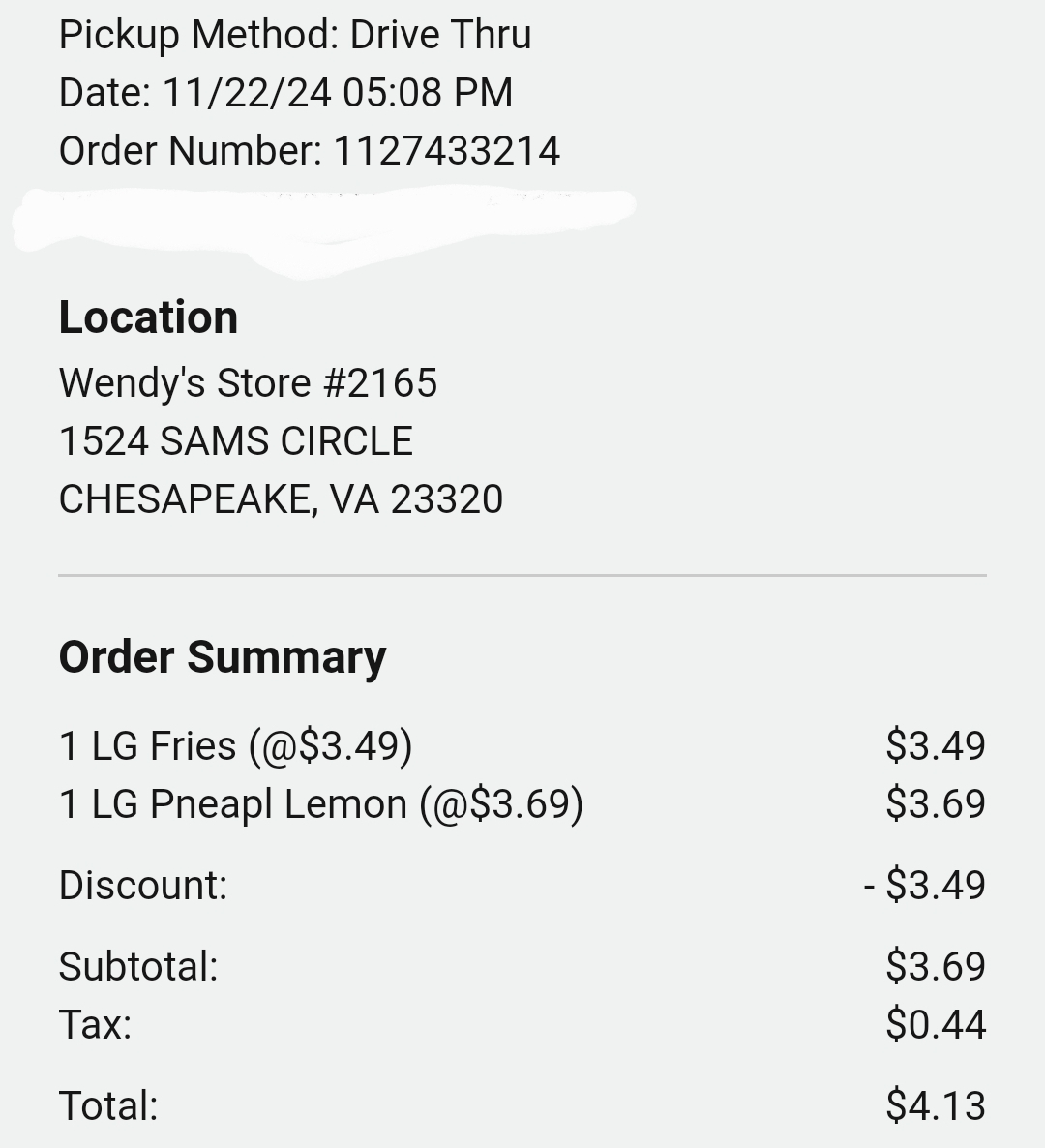
Task: Click the Pickup Method Drive Thru line
Action: [x=295, y=35]
